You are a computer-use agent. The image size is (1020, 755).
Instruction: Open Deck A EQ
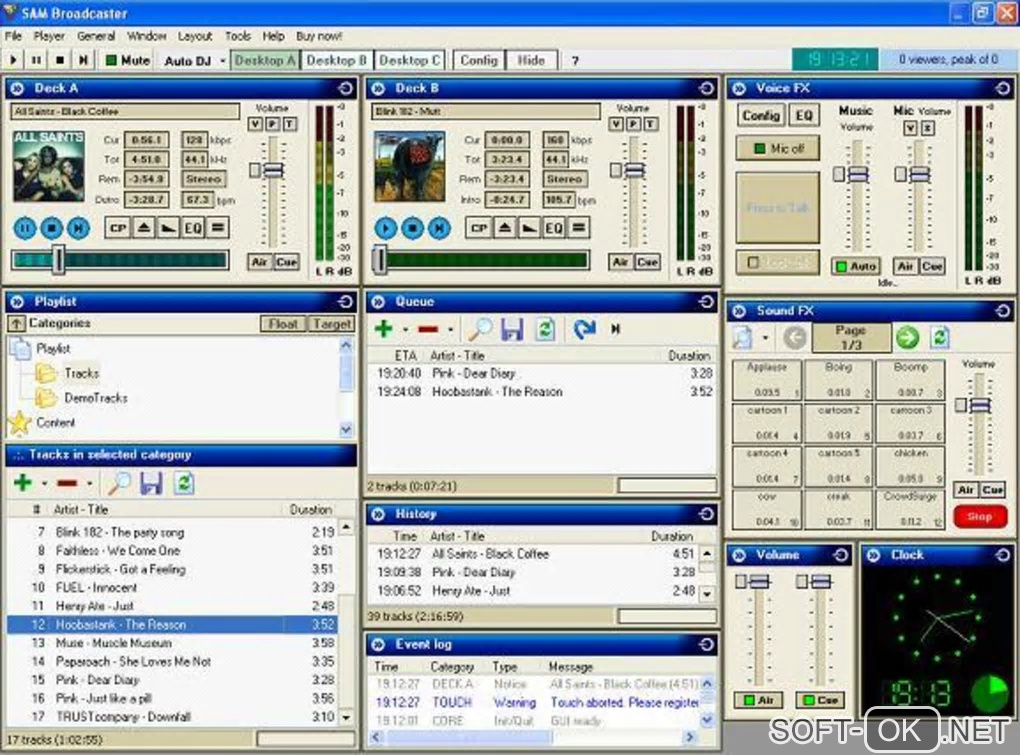pos(193,228)
